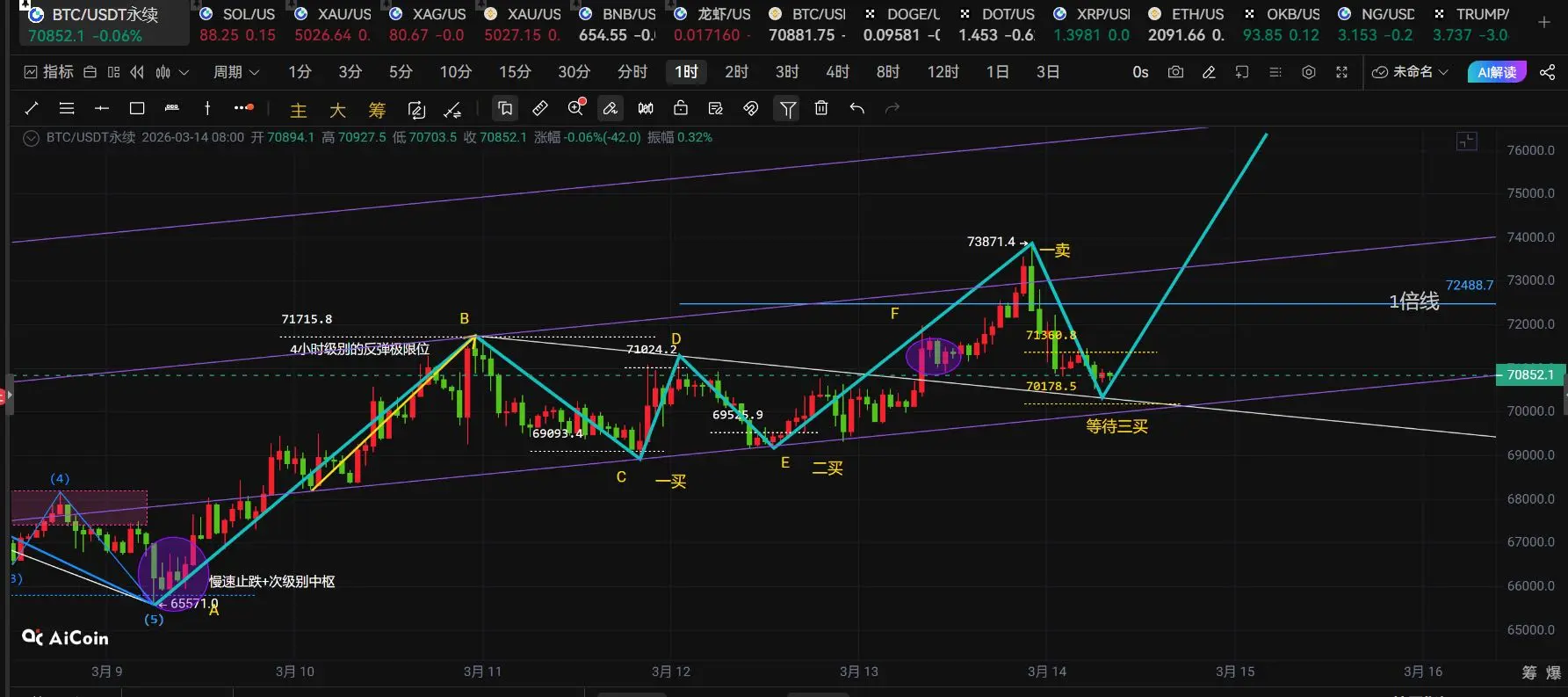The height and width of the screenshot is (697, 1568).
Task: Open the DOGE ticker tab
Action: click(901, 24)
